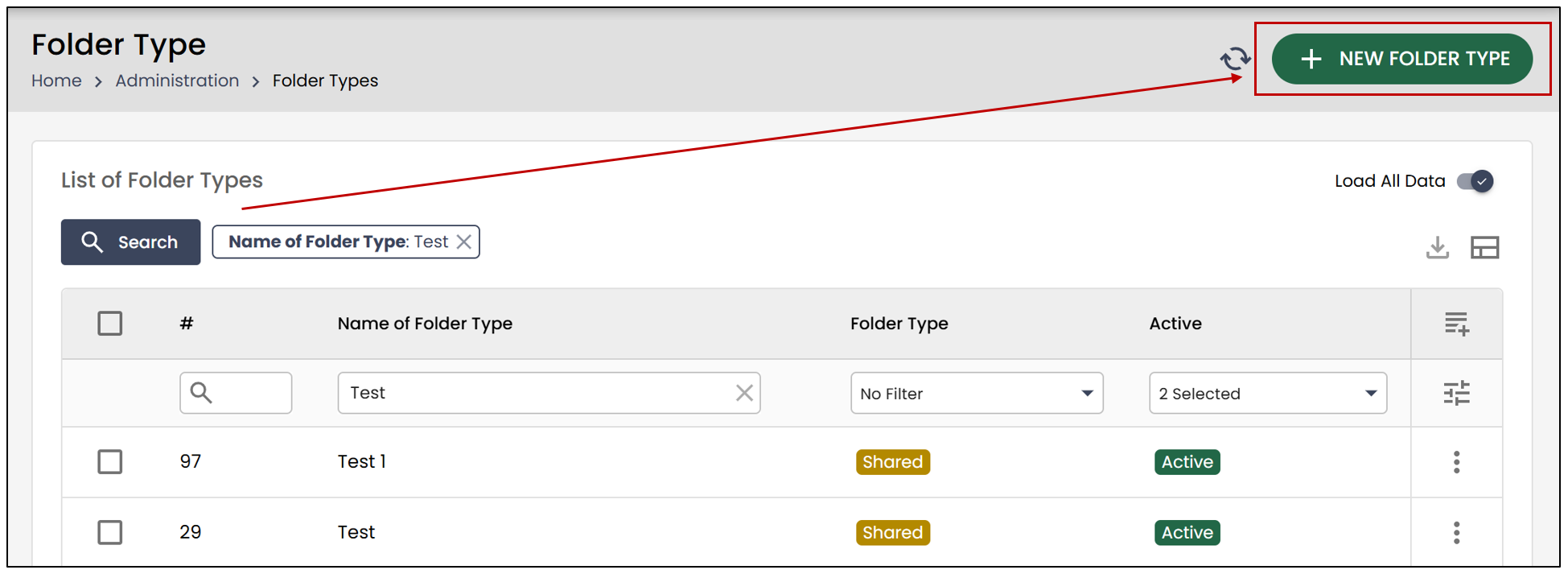Clear the Test text in name filter
Screen dimensions: 1568x574
(x=744, y=393)
